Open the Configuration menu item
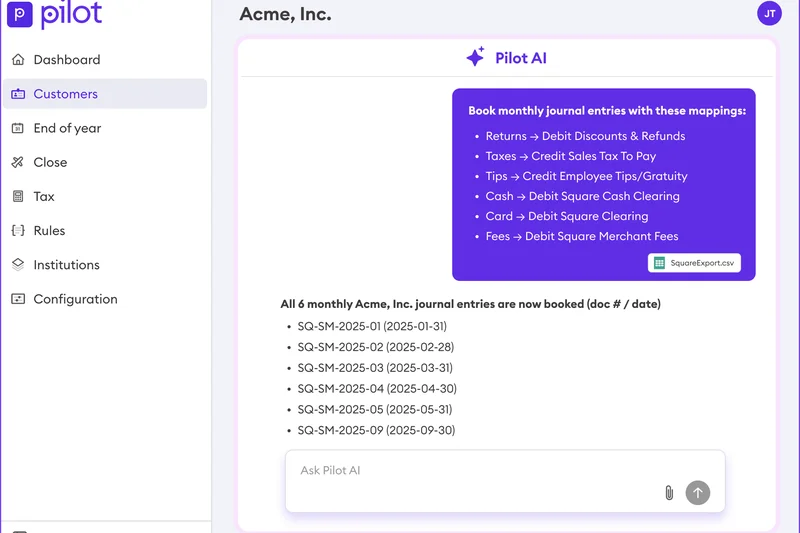 click(x=75, y=299)
